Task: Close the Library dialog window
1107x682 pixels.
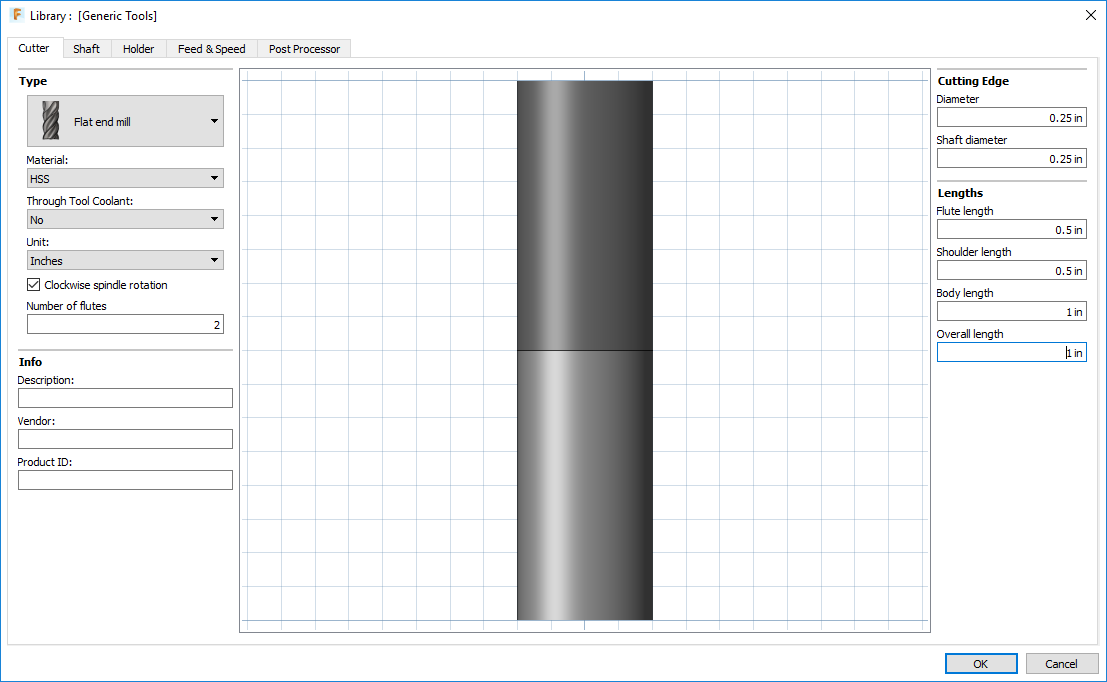Action: click(1090, 15)
